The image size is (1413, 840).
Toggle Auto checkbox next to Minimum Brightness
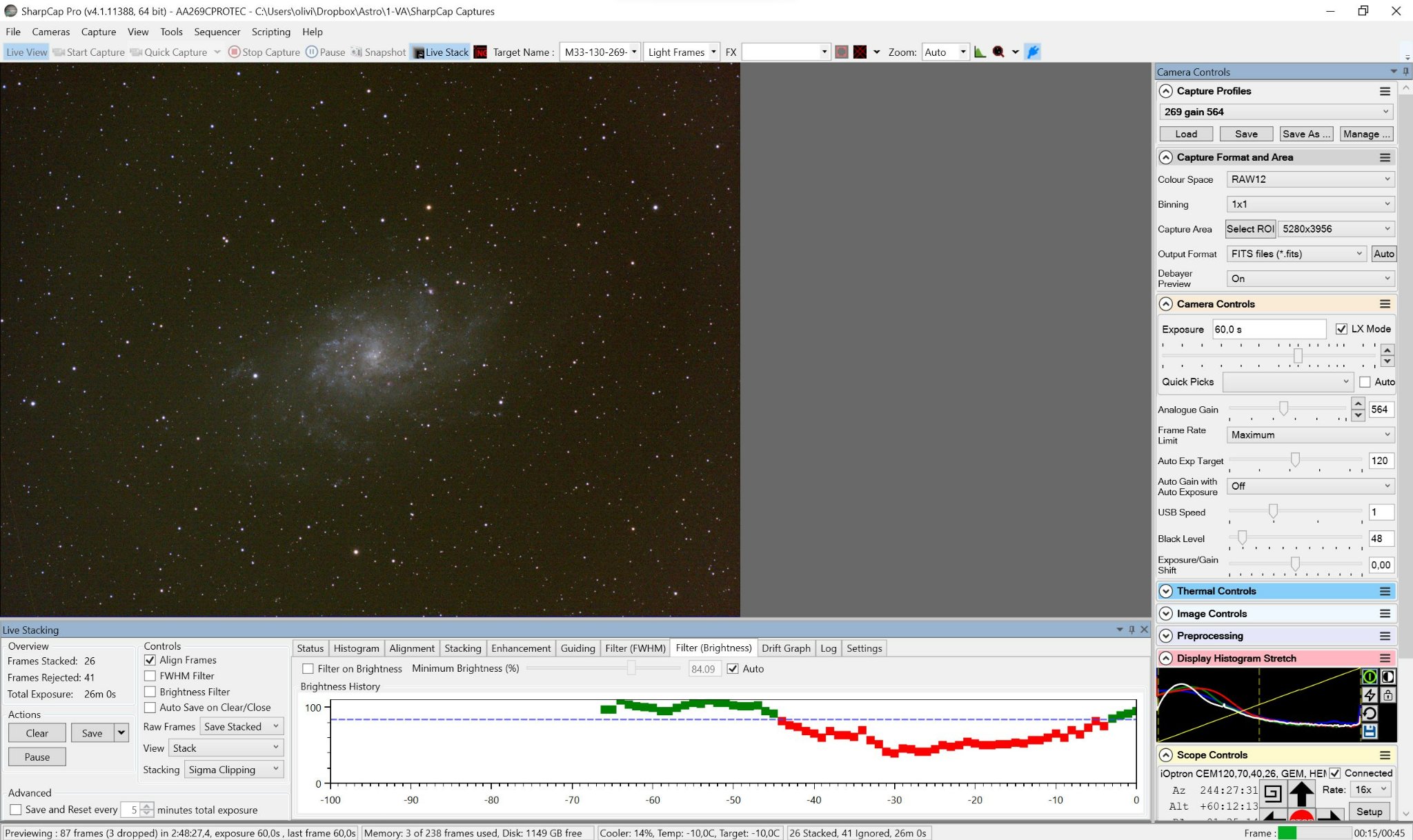tap(733, 669)
